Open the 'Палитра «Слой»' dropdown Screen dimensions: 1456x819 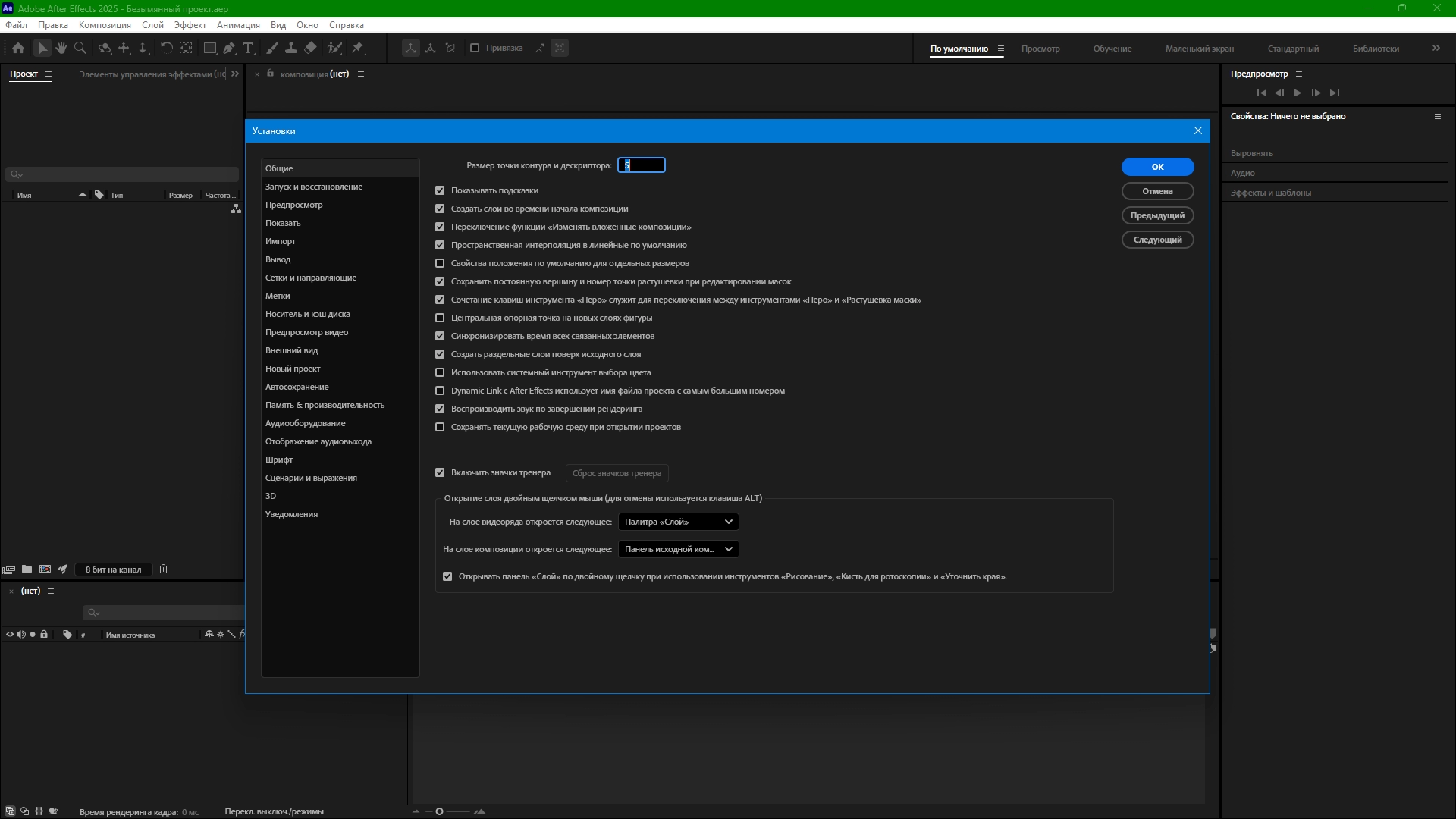(x=678, y=522)
